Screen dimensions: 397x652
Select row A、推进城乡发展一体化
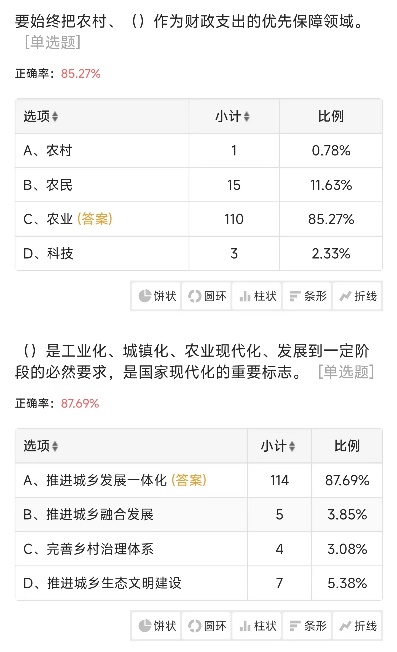(199, 480)
